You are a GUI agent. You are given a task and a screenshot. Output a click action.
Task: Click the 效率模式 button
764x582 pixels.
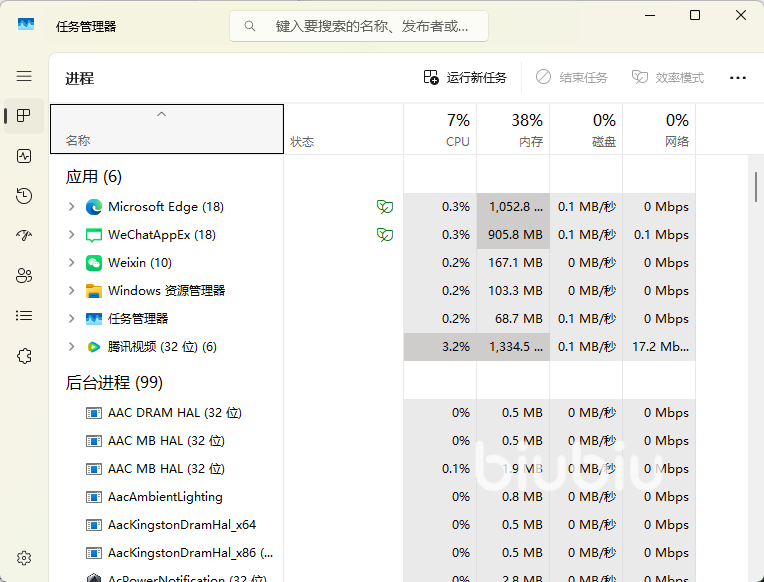[x=668, y=77]
